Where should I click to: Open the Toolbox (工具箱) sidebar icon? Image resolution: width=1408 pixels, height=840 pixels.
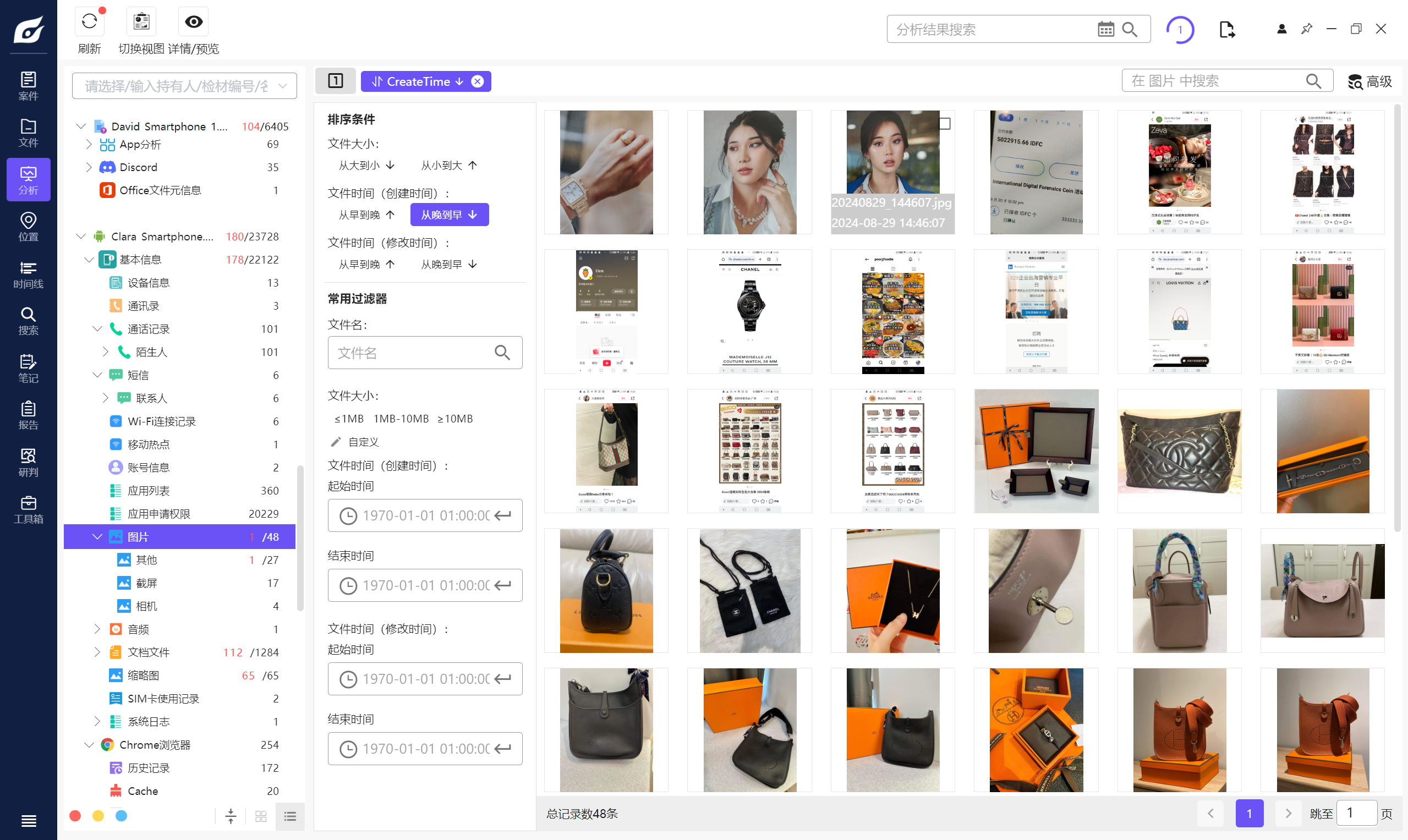[x=28, y=509]
